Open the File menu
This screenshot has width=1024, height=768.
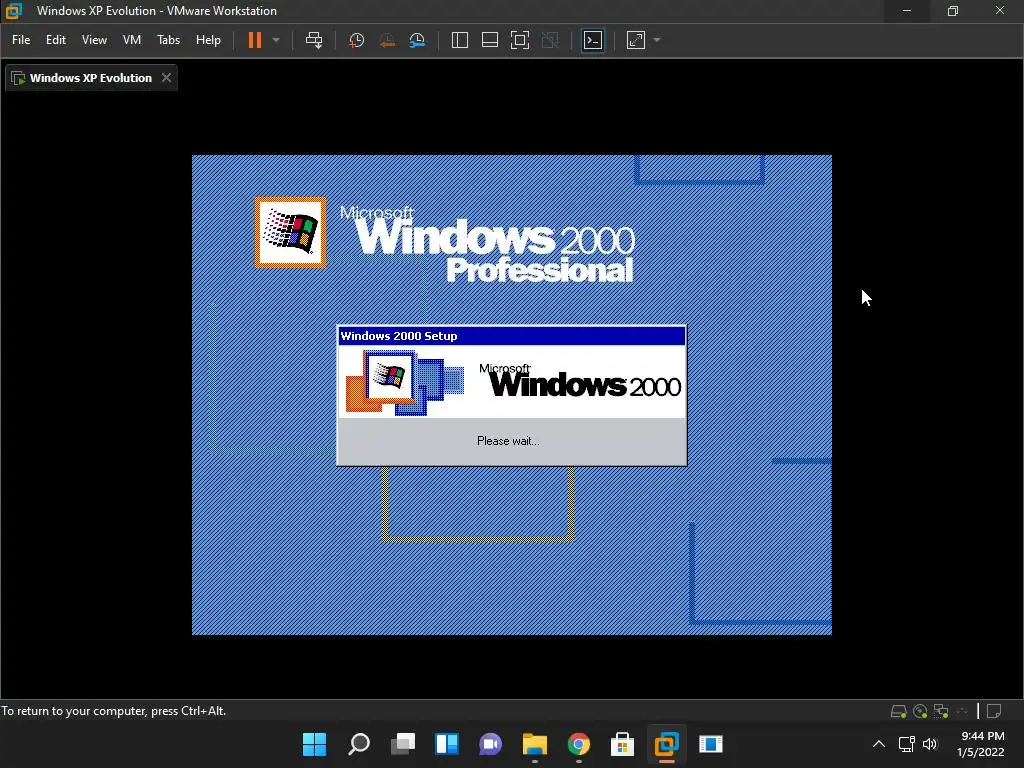pos(21,40)
